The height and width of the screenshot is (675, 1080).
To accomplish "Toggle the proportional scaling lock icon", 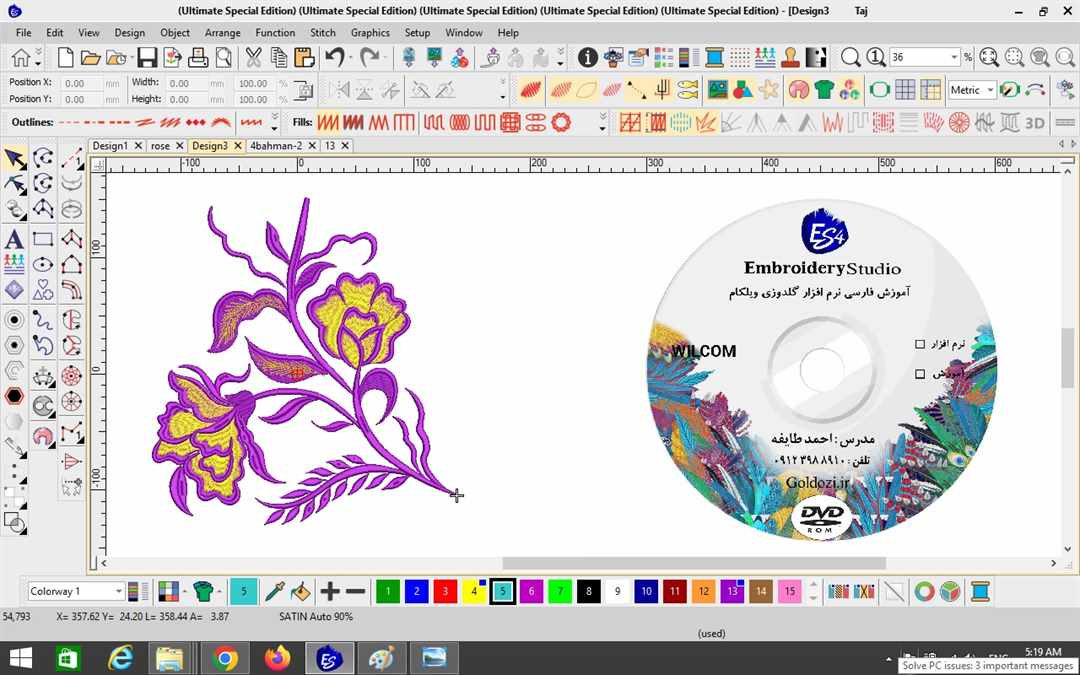I will click(x=303, y=90).
